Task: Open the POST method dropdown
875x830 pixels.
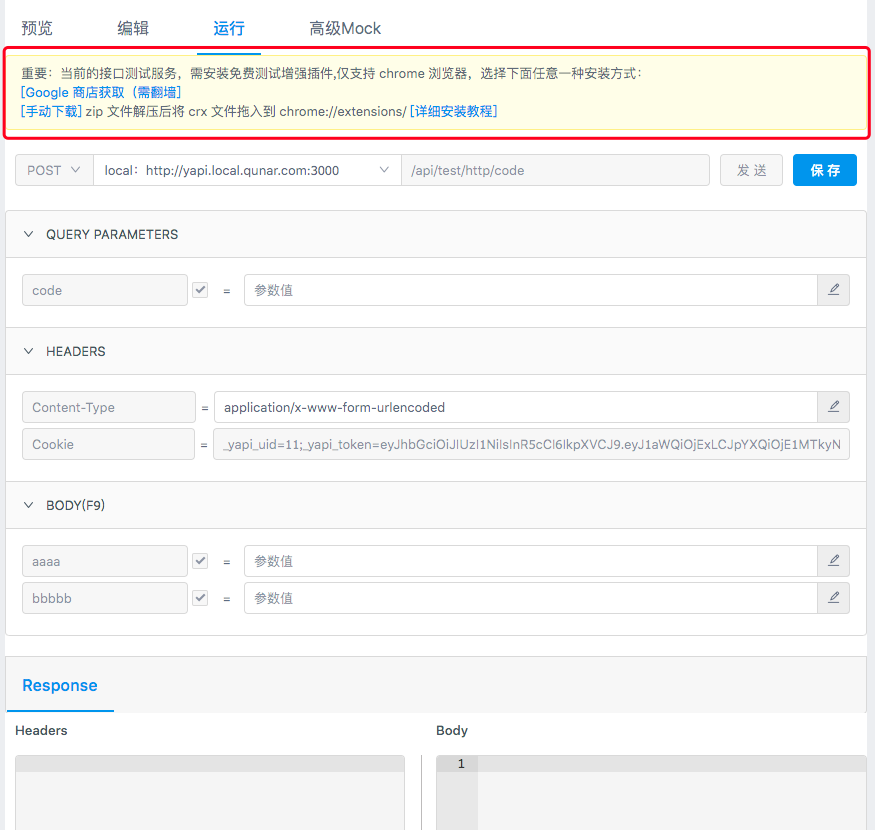Action: (54, 170)
